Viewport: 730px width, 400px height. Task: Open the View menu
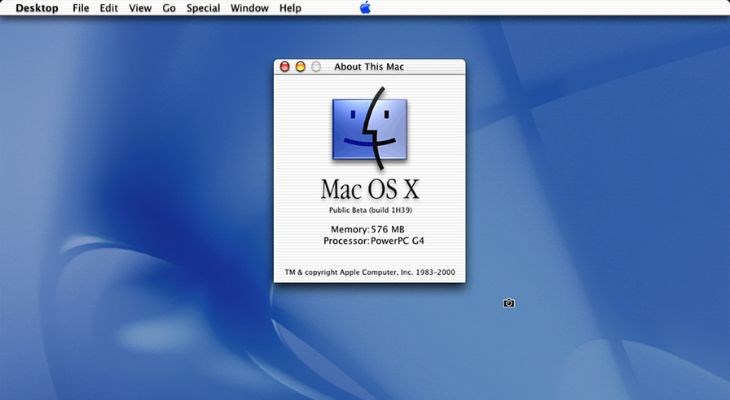pyautogui.click(x=140, y=8)
